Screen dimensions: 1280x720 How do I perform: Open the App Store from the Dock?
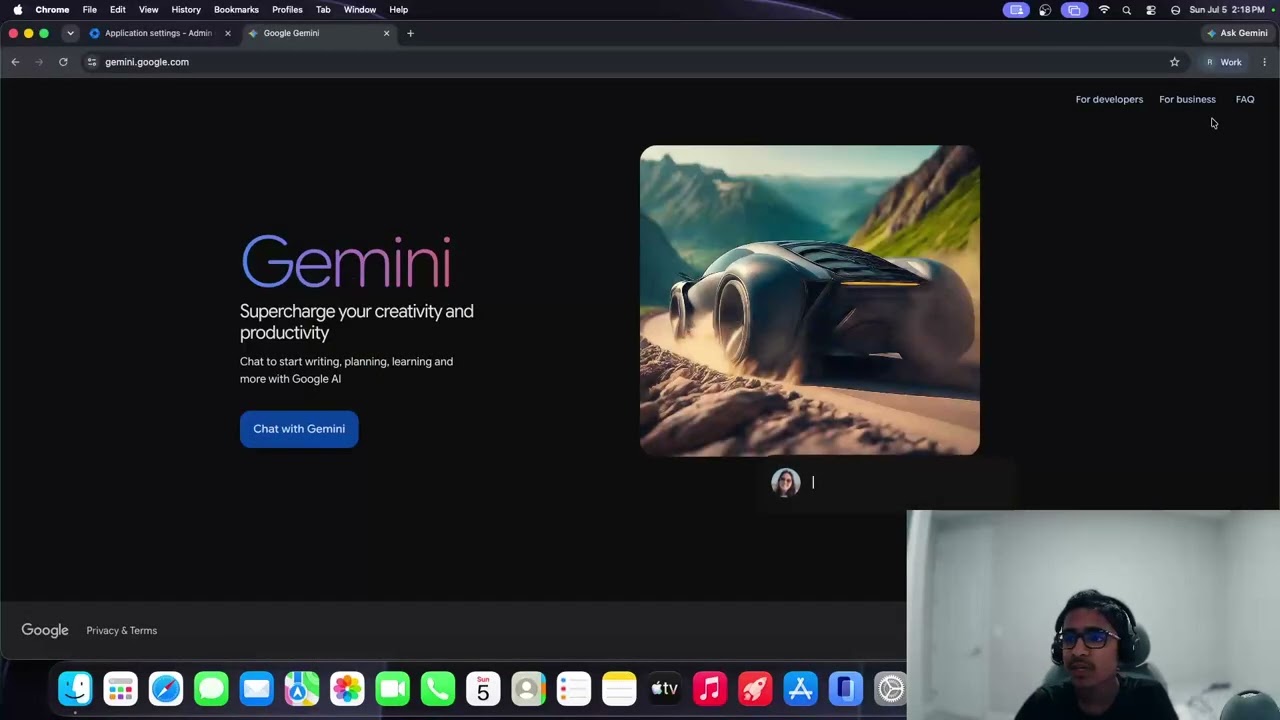(x=800, y=689)
